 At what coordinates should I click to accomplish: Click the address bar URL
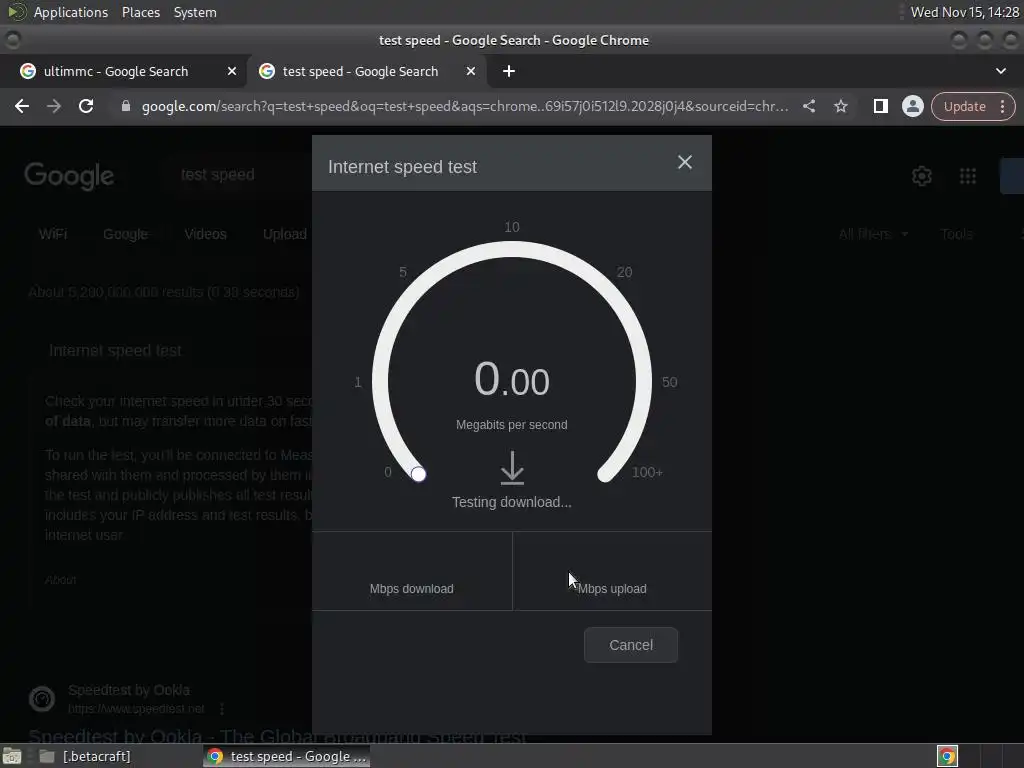464,106
